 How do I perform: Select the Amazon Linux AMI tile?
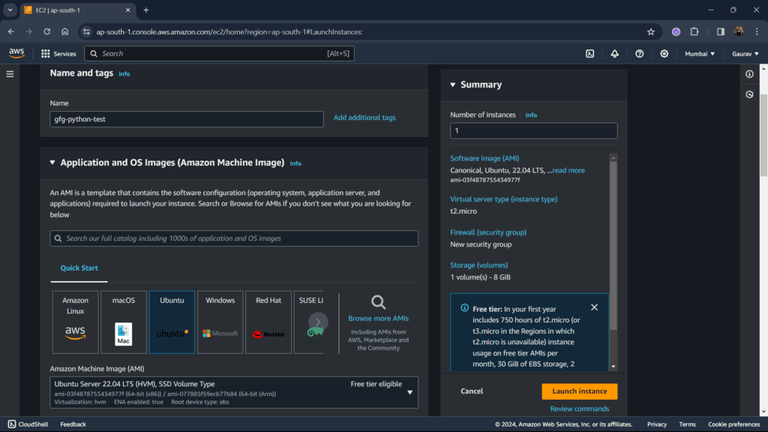point(75,322)
